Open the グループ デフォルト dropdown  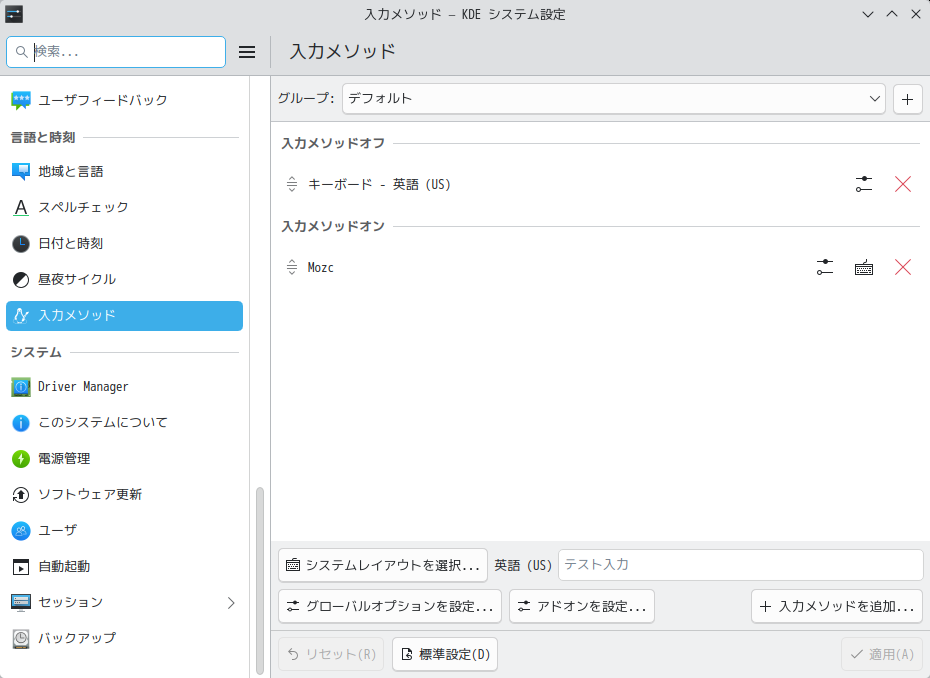click(613, 98)
